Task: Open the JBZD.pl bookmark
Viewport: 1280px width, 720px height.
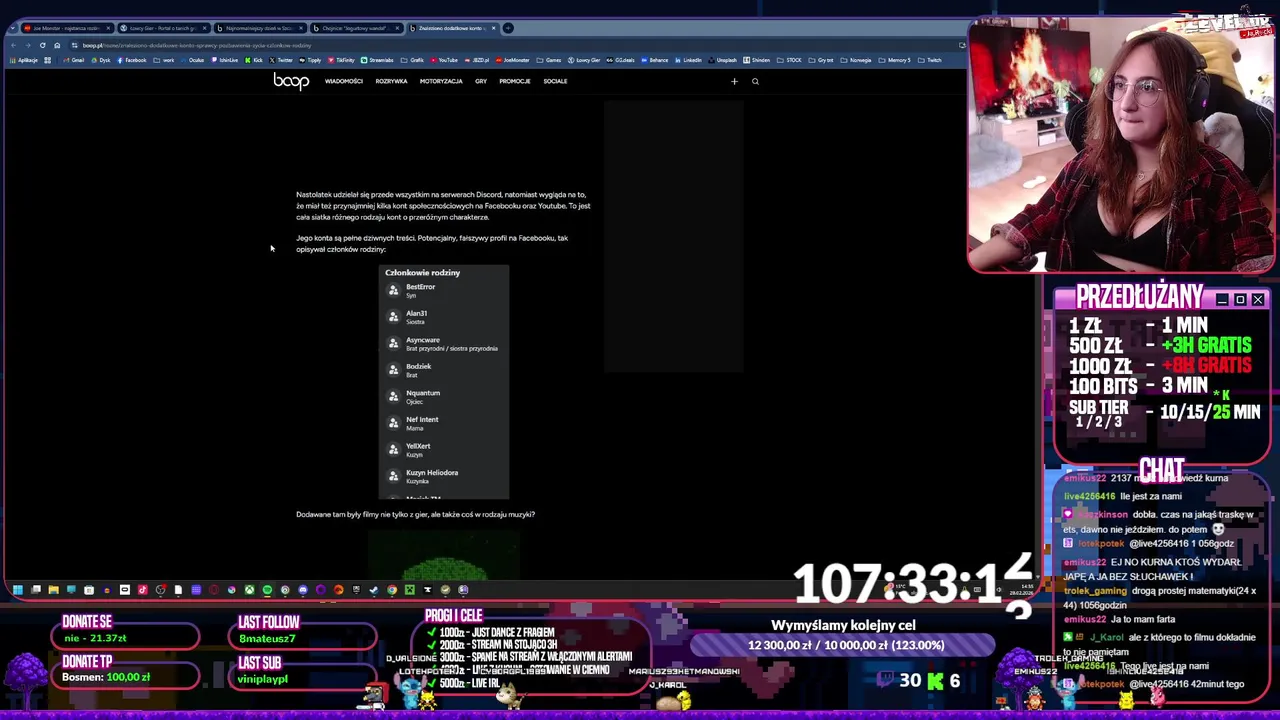Action: pos(477,60)
